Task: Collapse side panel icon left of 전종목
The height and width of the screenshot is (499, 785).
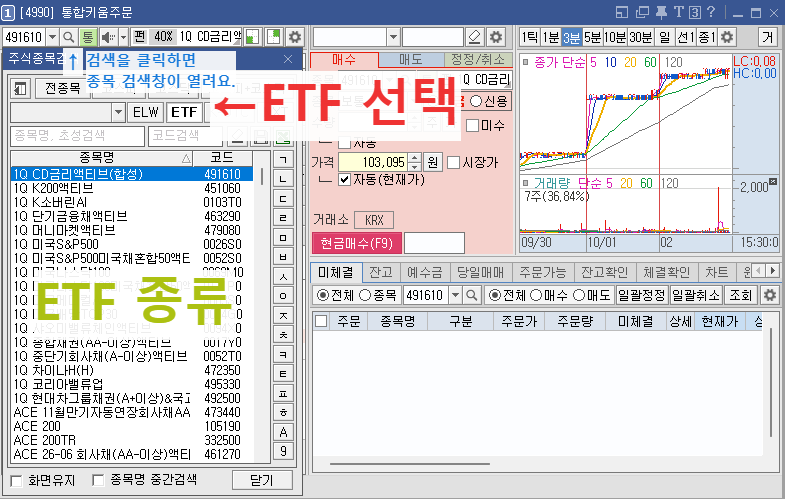Action: click(x=21, y=89)
